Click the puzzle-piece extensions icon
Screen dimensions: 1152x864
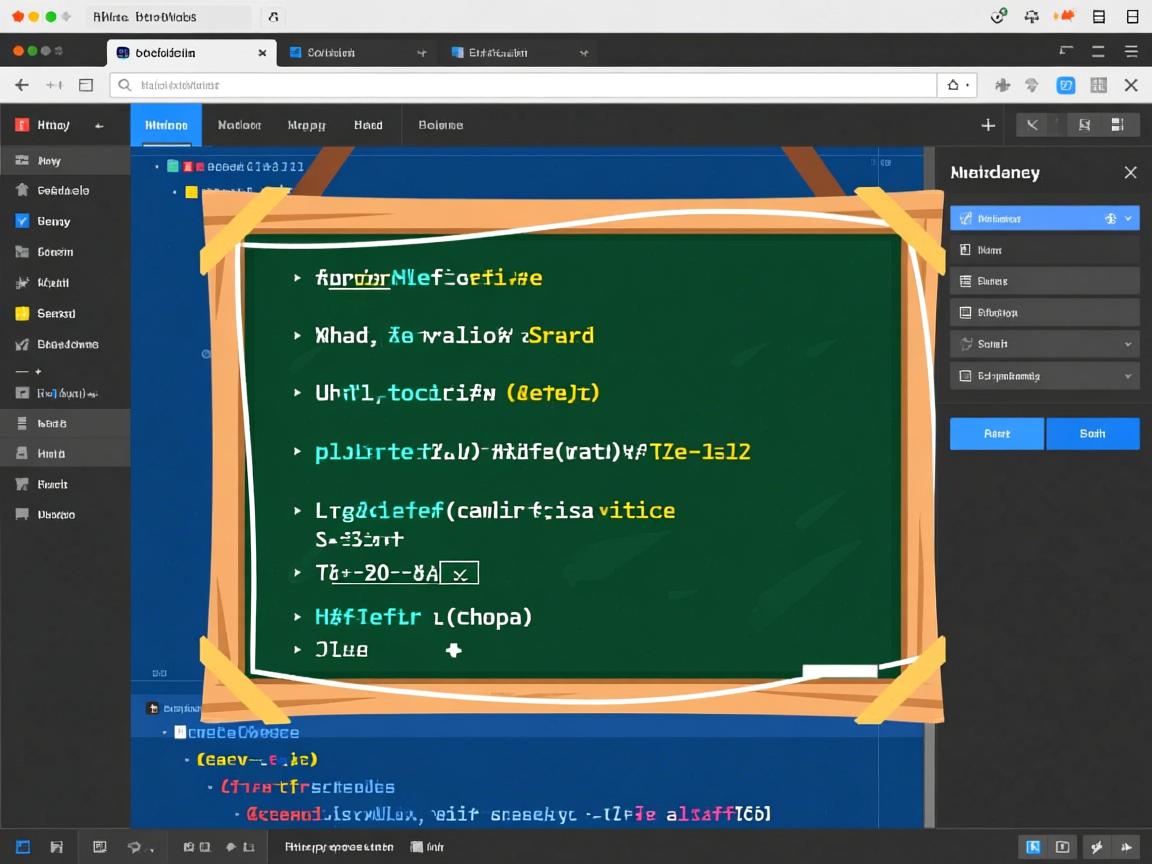(x=1002, y=86)
